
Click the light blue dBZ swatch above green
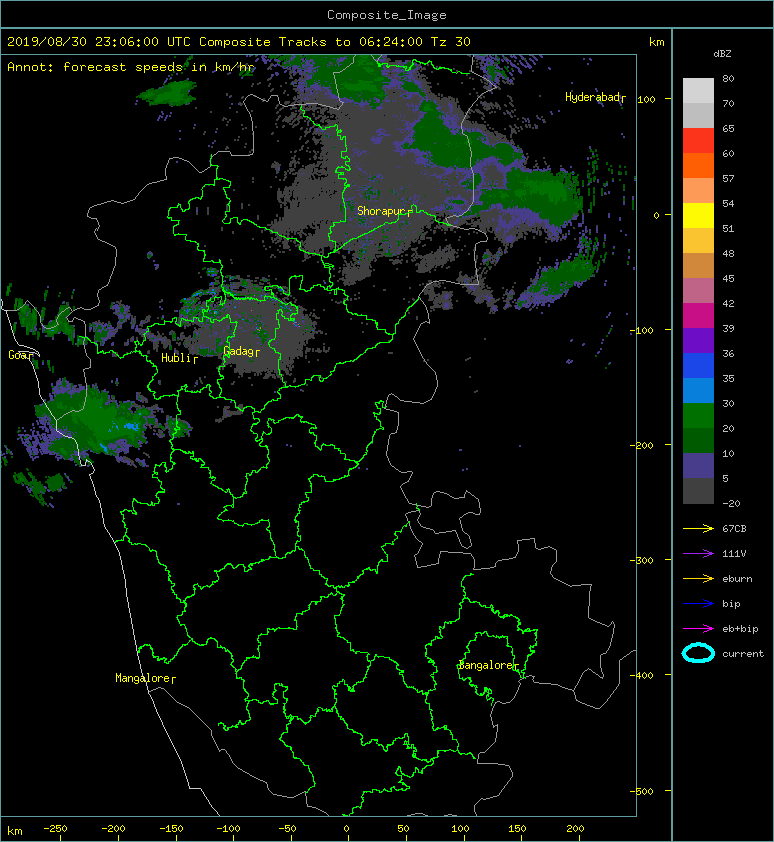click(x=698, y=391)
